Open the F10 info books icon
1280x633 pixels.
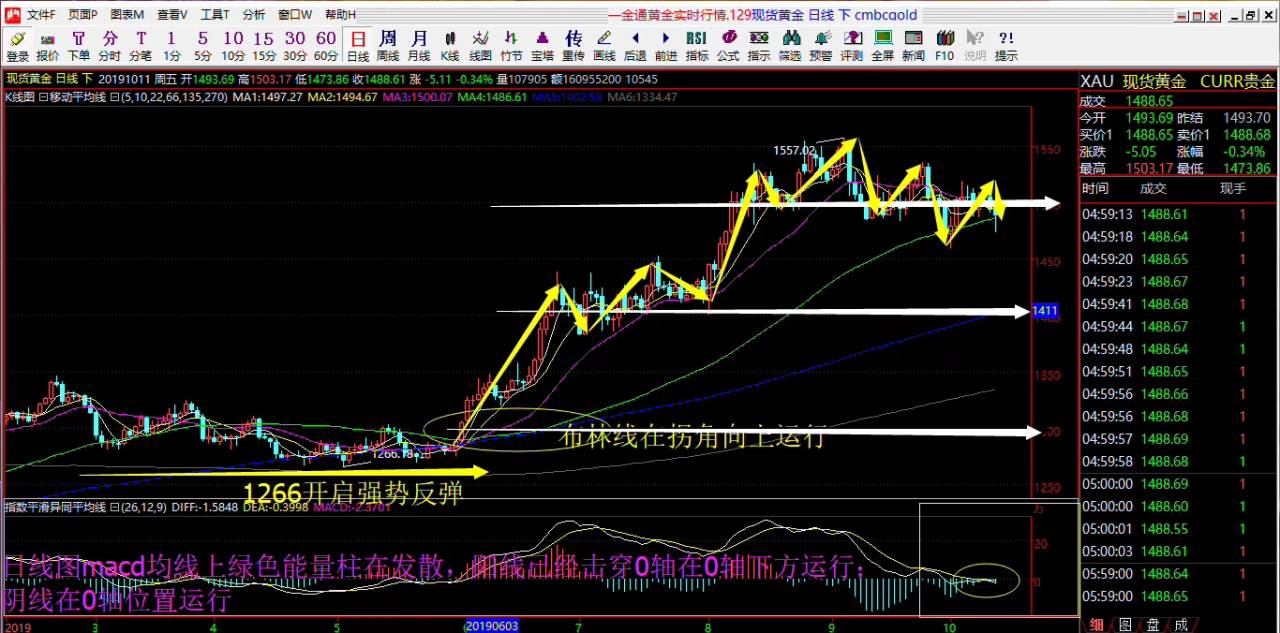pos(944,45)
